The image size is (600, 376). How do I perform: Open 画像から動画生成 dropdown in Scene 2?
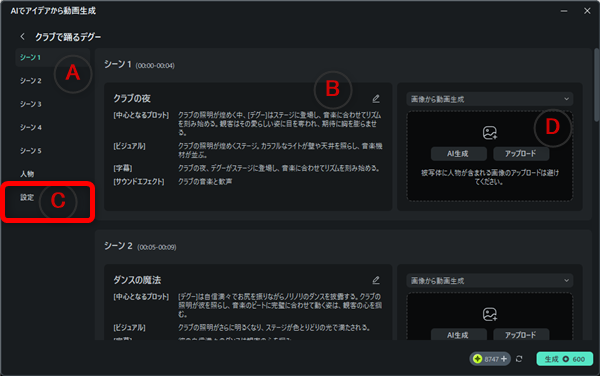coord(489,281)
